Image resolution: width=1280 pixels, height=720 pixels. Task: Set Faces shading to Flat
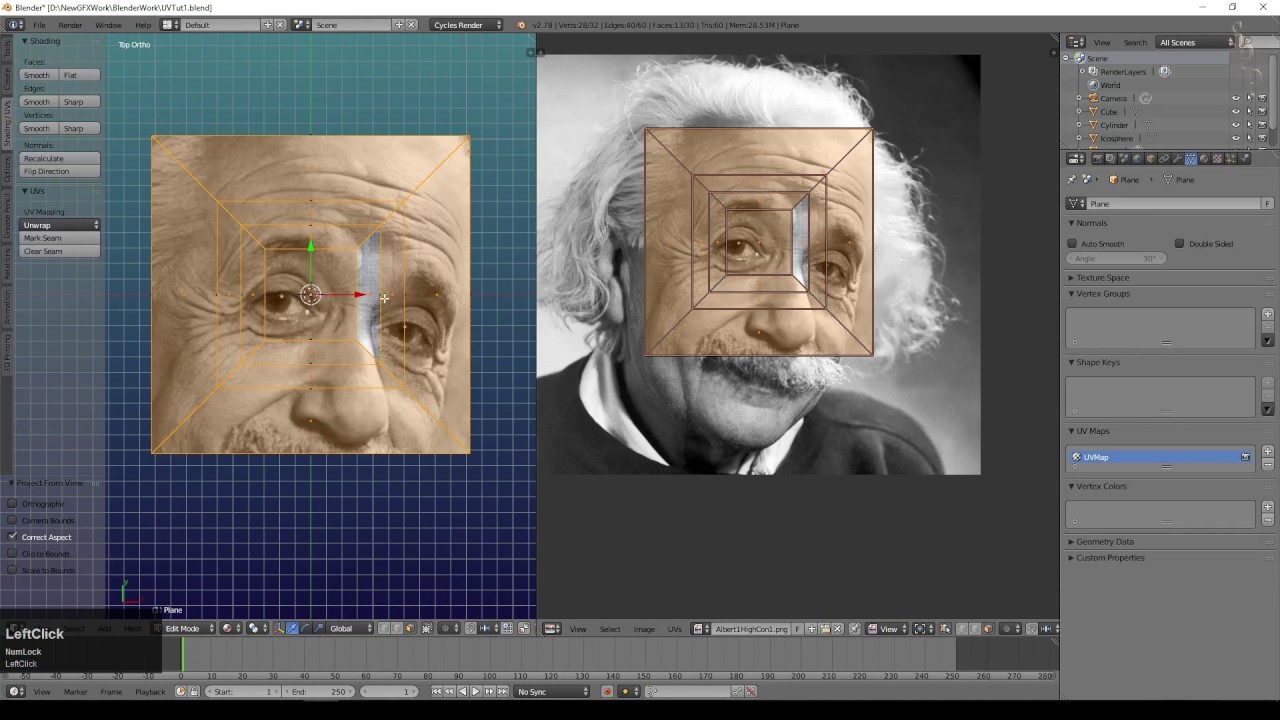click(80, 75)
